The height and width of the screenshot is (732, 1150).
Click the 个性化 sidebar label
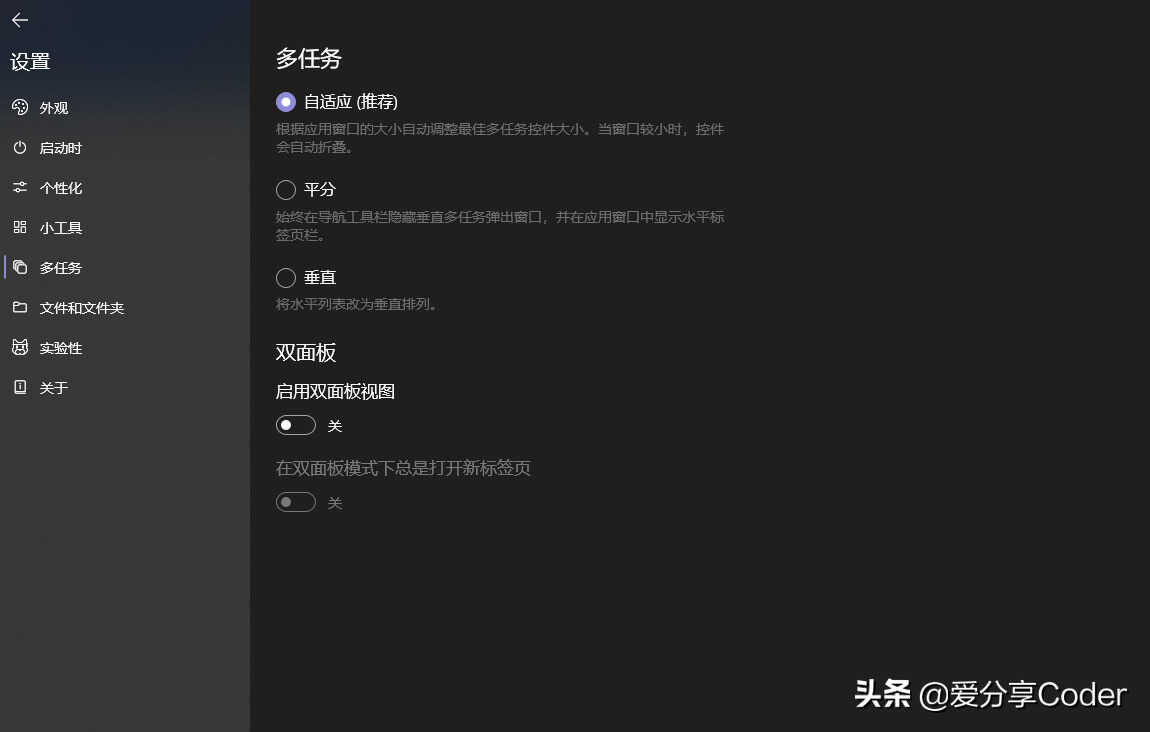(x=61, y=189)
